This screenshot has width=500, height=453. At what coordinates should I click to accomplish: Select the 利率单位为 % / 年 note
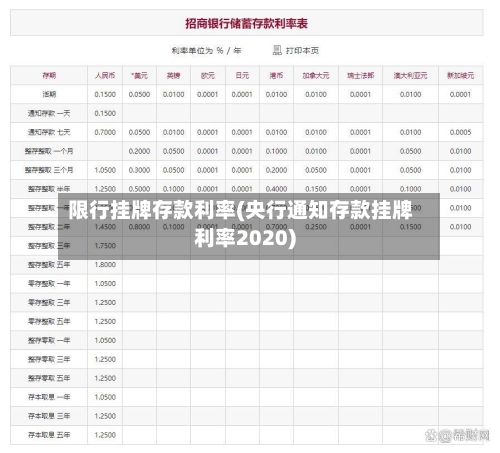pos(206,51)
